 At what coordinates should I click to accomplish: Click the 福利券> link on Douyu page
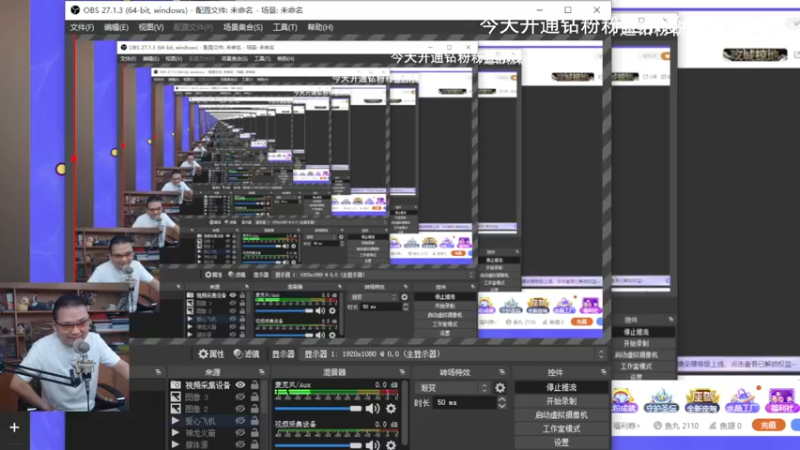(627, 426)
